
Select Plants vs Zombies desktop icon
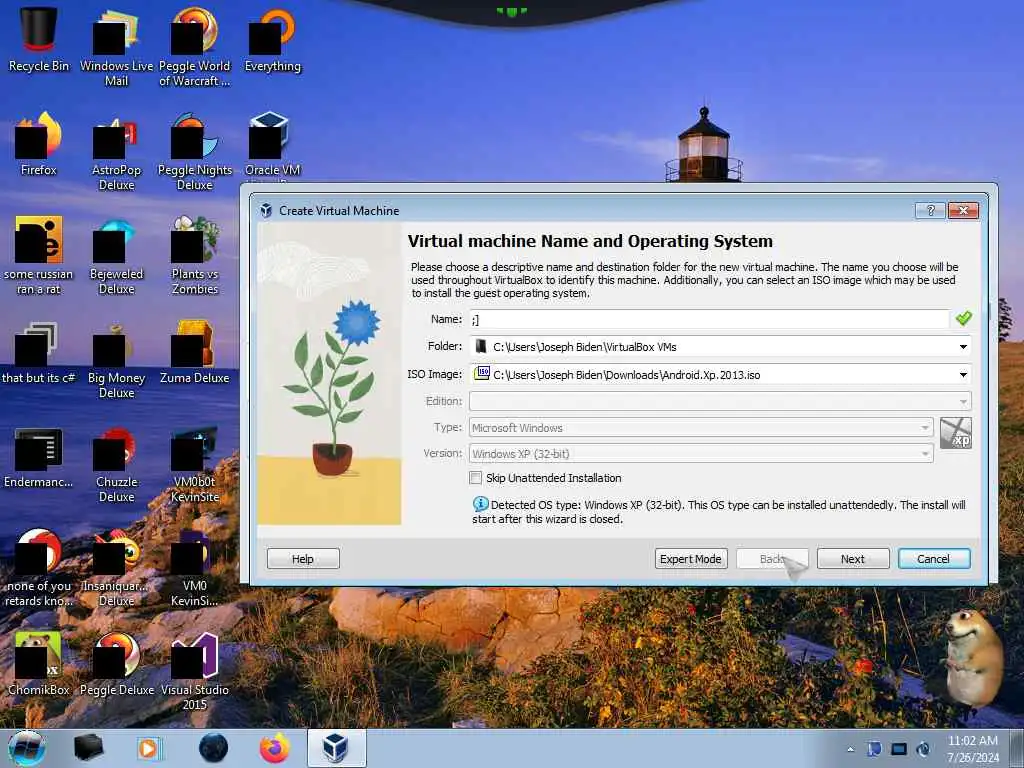tap(195, 255)
